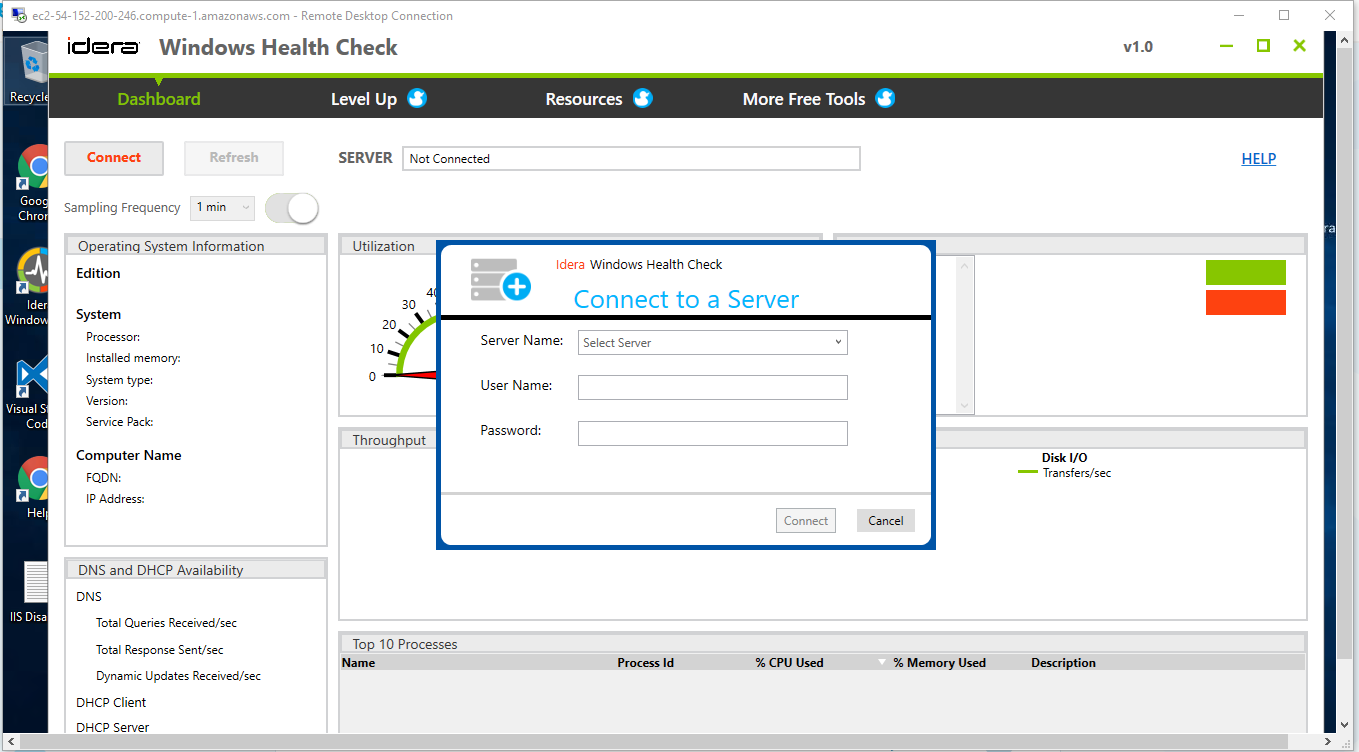Image resolution: width=1359 pixels, height=752 pixels.
Task: Open the Recycle Bin desktop icon
Action: (30, 72)
